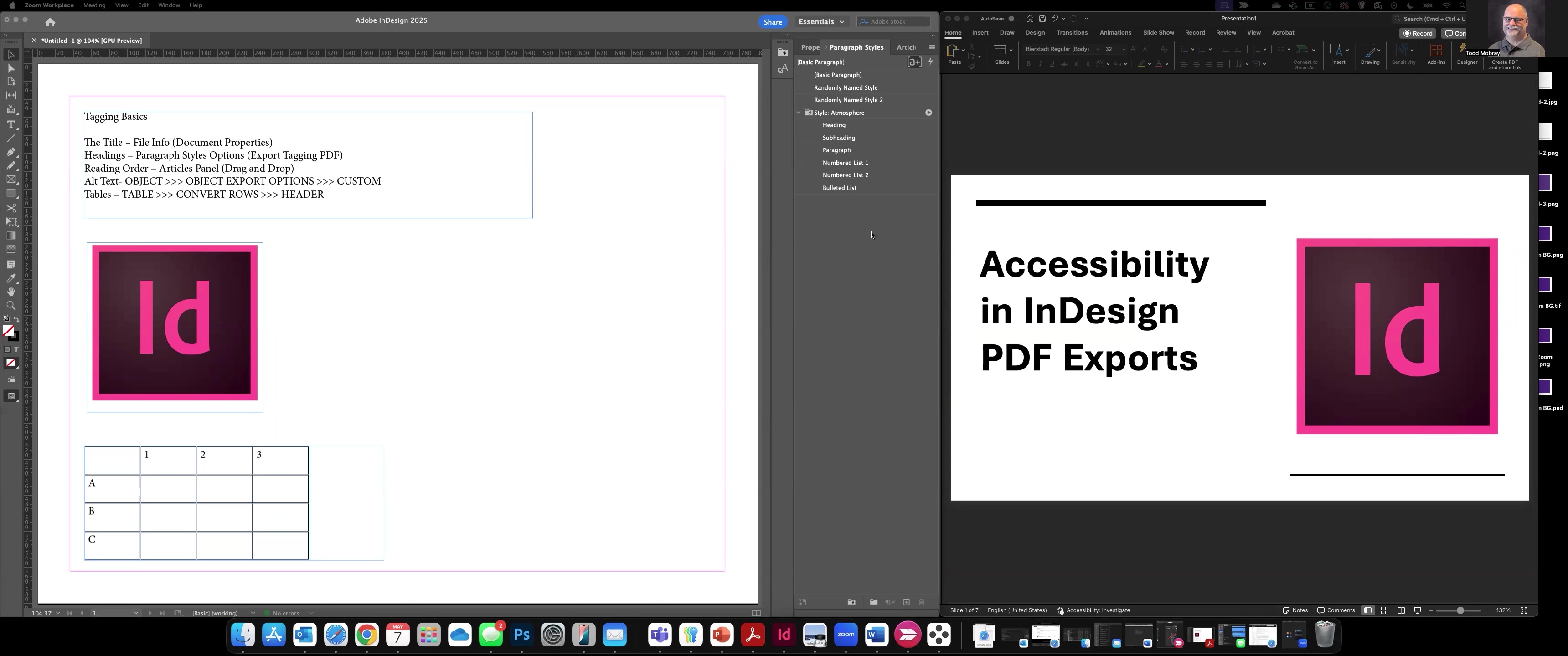Image resolution: width=1568 pixels, height=656 pixels.
Task: Select the Gradient tool in the toolbar
Action: coord(11,236)
